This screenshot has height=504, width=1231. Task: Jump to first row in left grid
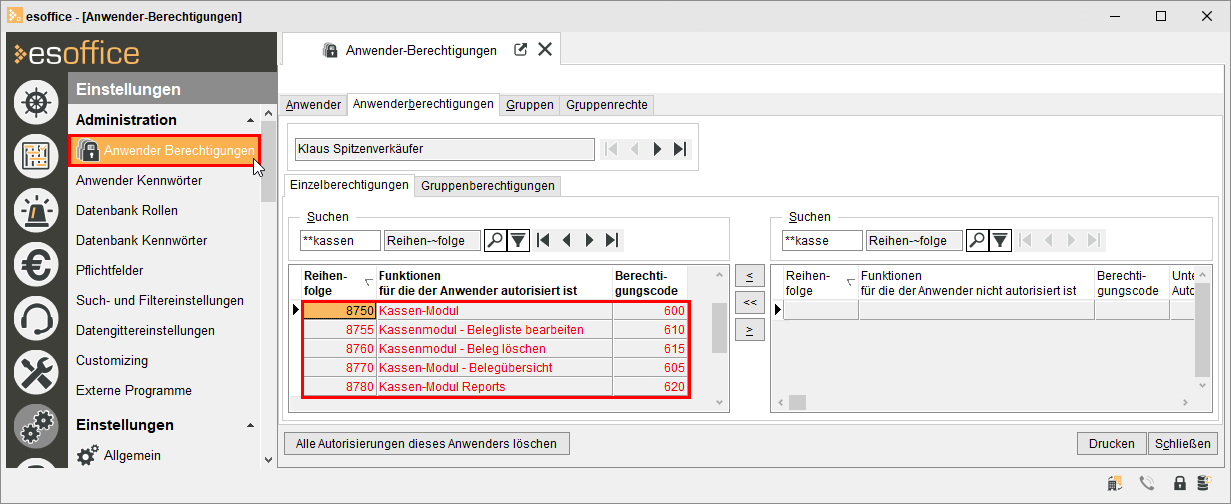[543, 240]
